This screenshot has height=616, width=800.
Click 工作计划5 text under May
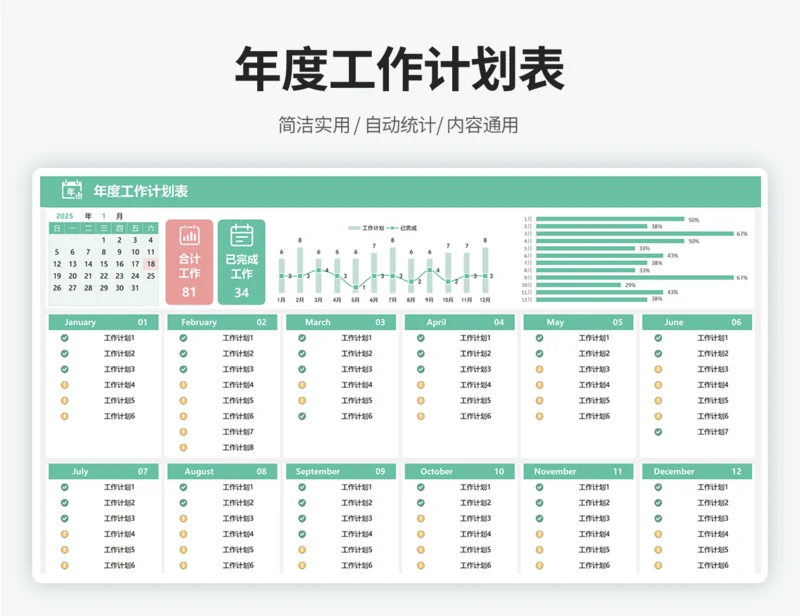coord(594,401)
